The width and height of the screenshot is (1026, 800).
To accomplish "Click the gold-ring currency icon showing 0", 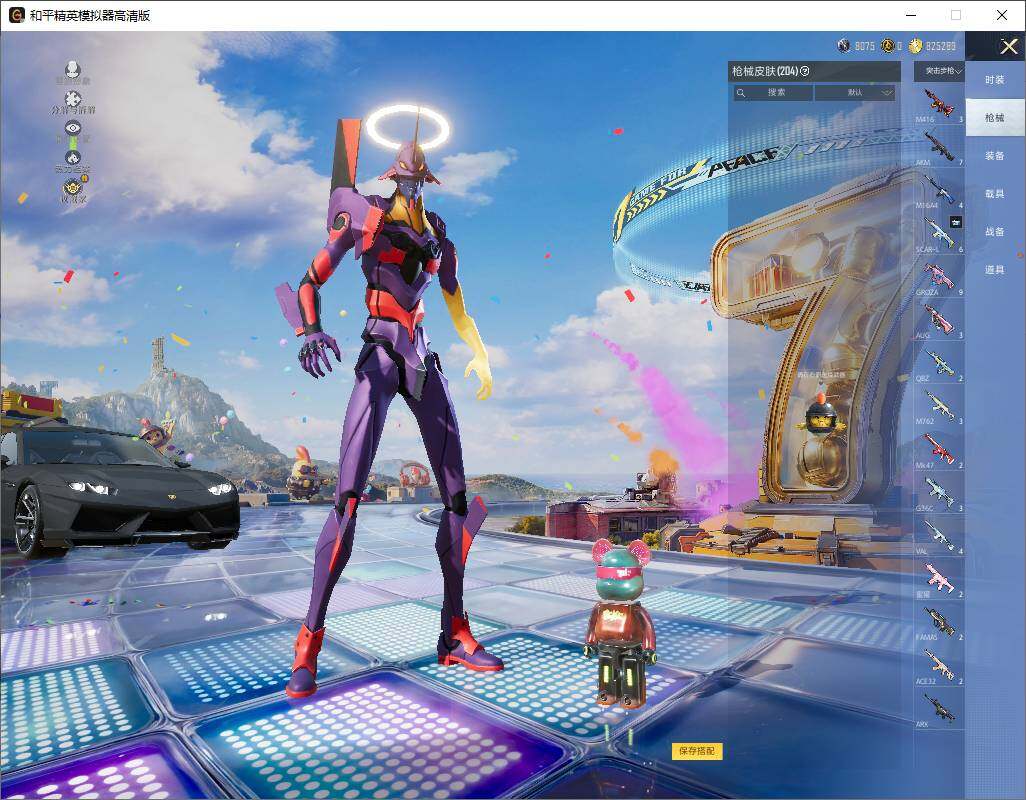I will [887, 46].
